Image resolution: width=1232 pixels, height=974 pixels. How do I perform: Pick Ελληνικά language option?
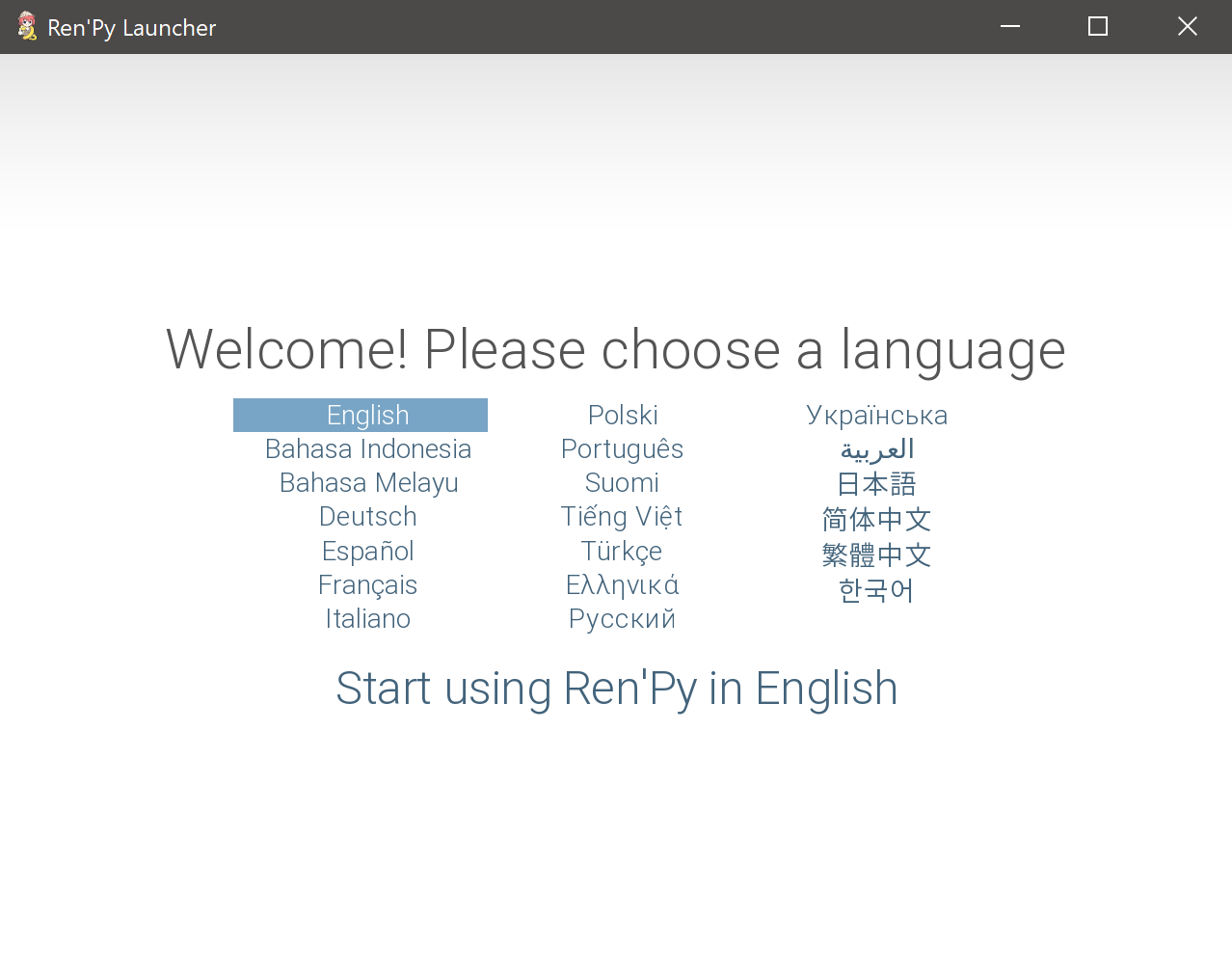tap(622, 584)
